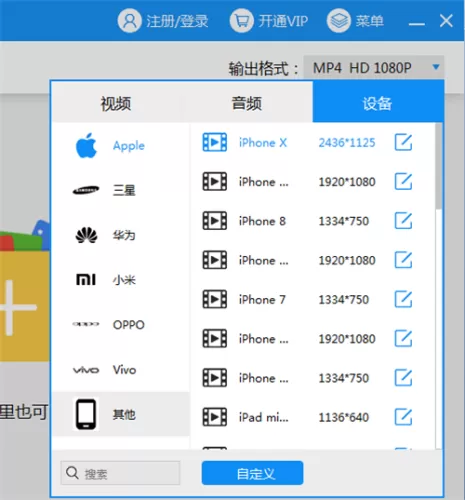Click the 开通VIP label

pos(283,21)
